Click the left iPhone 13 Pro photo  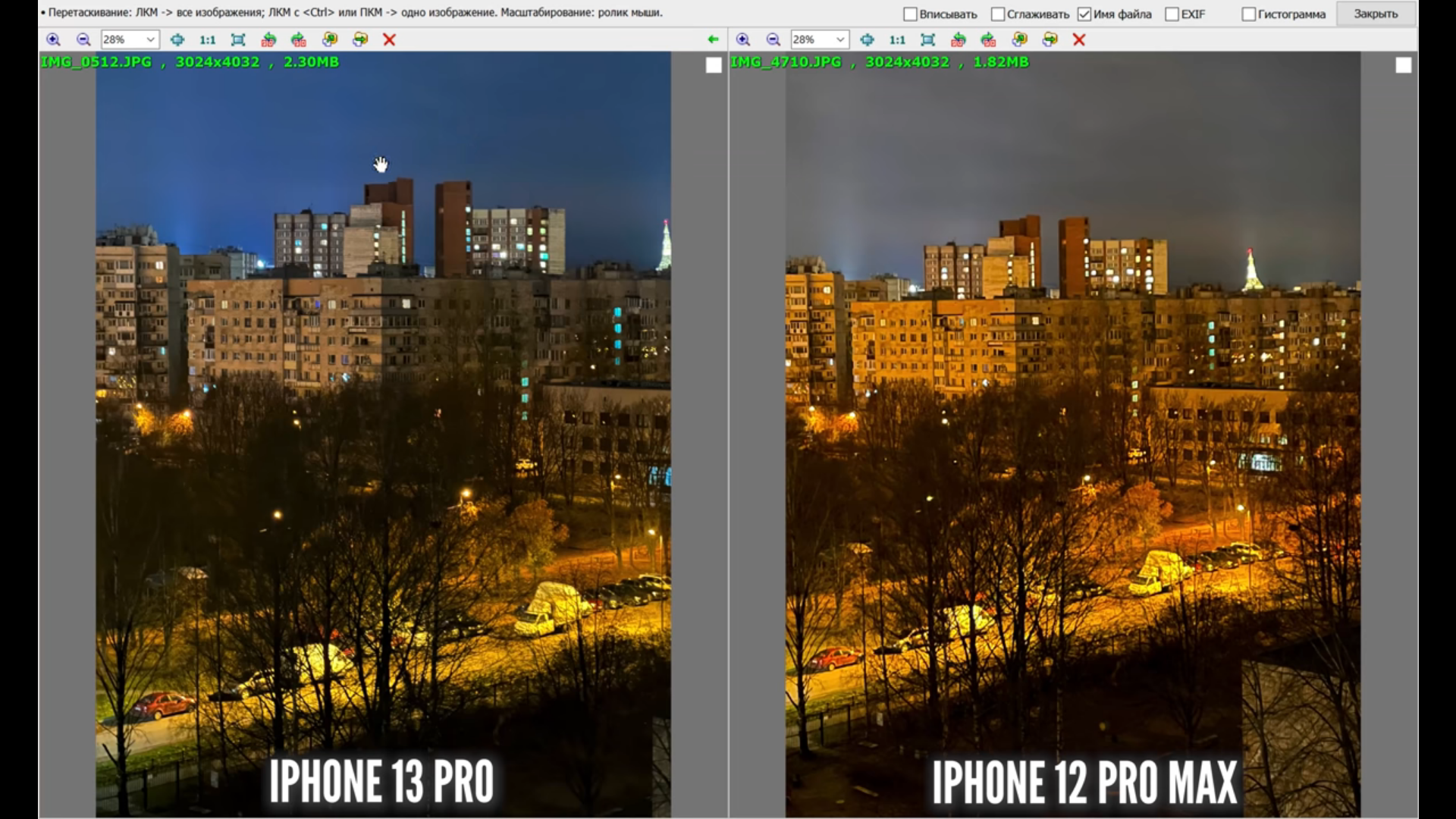383,434
